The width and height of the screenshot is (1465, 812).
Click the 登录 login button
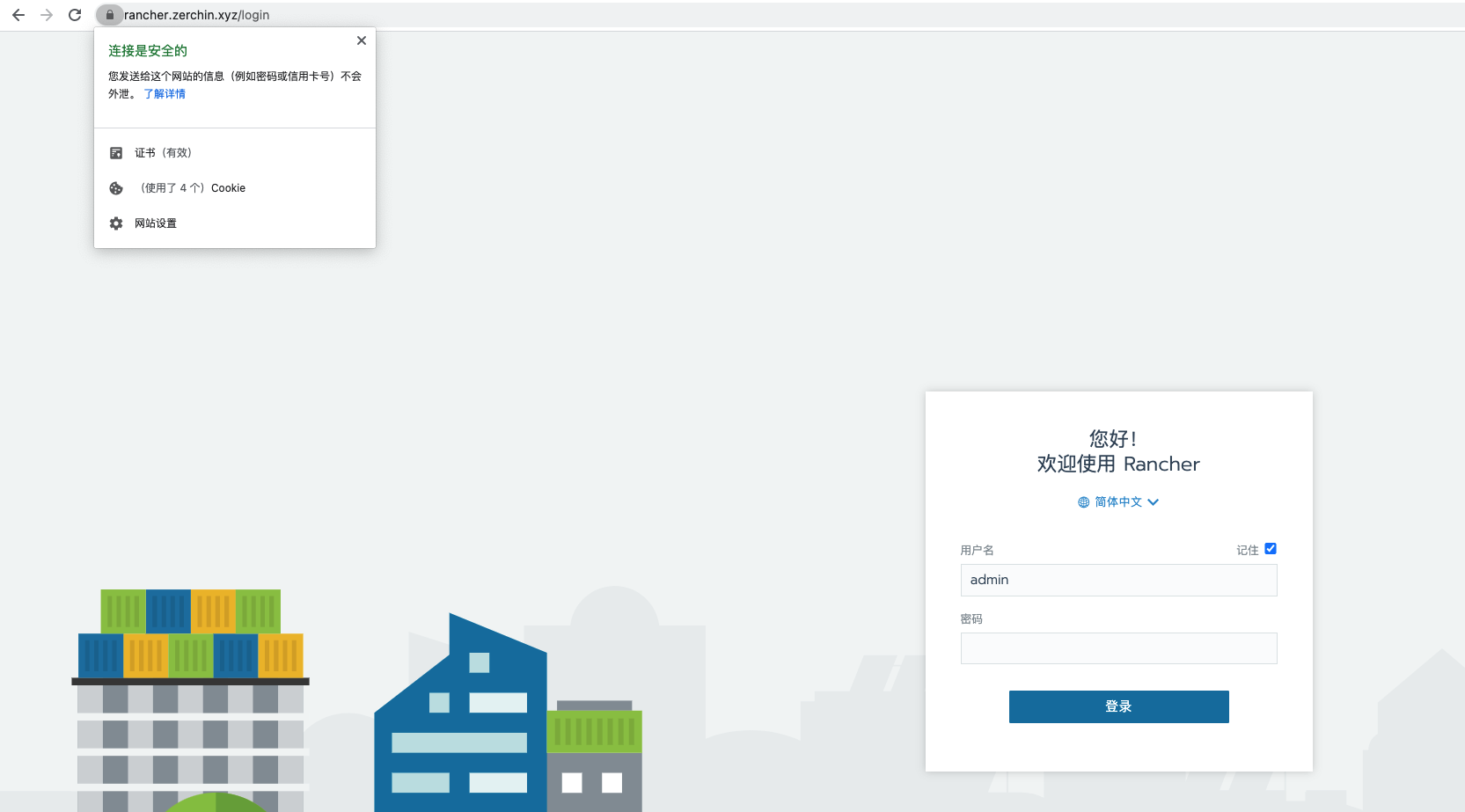tap(1119, 706)
